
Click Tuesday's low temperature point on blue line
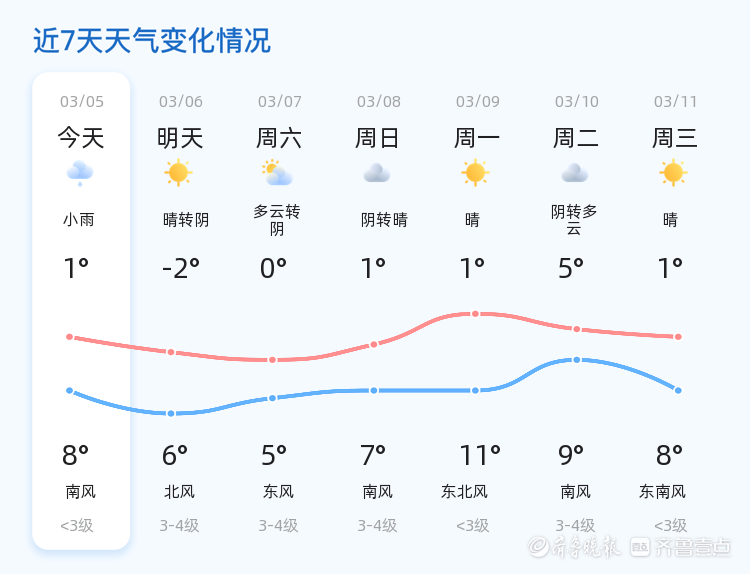click(x=576, y=360)
